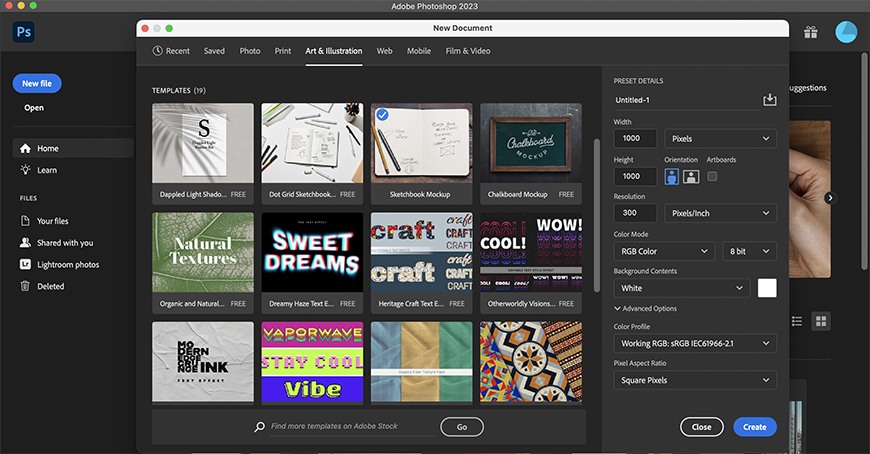Click the Lightroom photos Lr icon
Screen dimensions: 870x454
click(x=25, y=264)
